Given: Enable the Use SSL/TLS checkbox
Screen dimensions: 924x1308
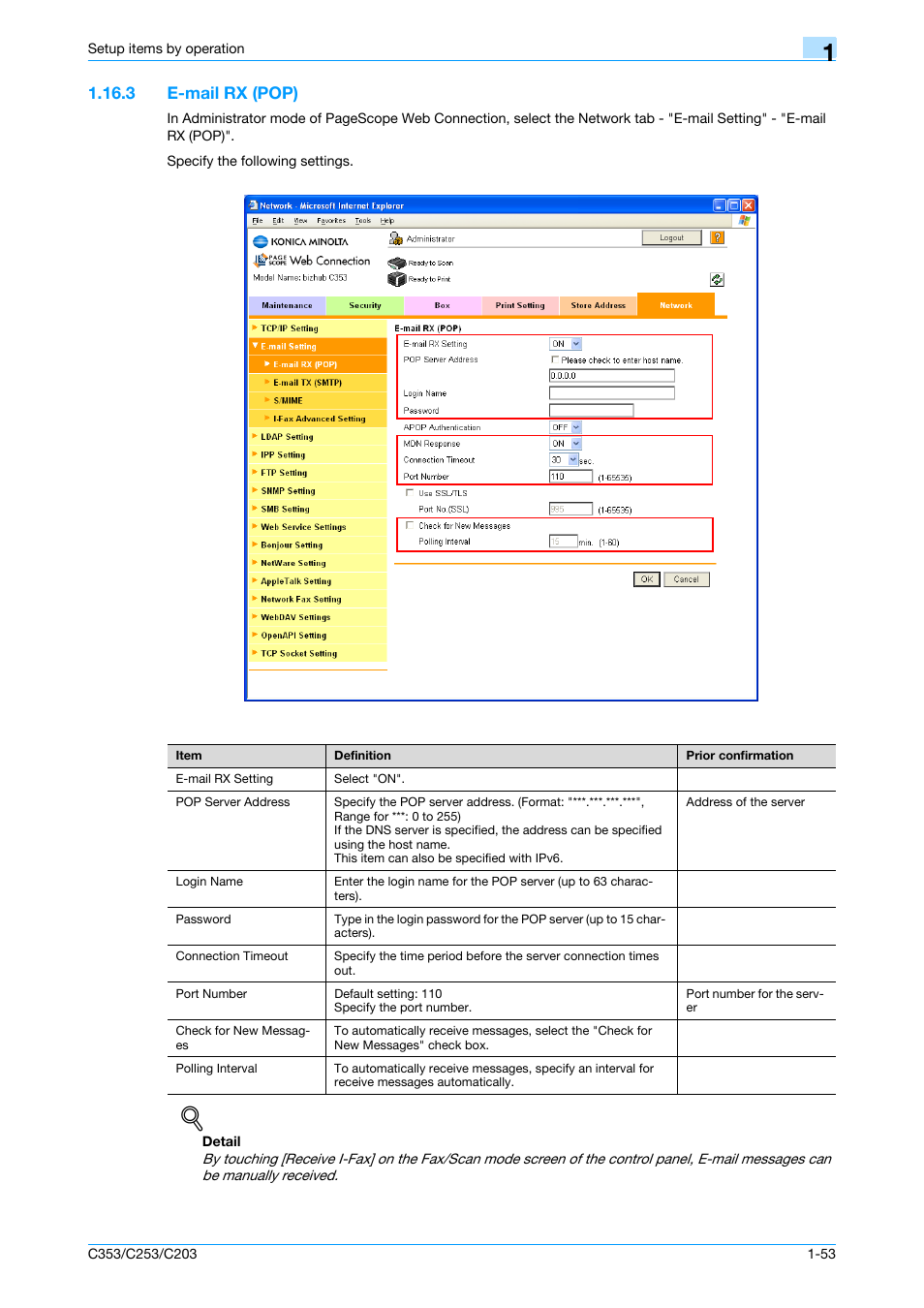Looking at the screenshot, I should click(x=410, y=492).
